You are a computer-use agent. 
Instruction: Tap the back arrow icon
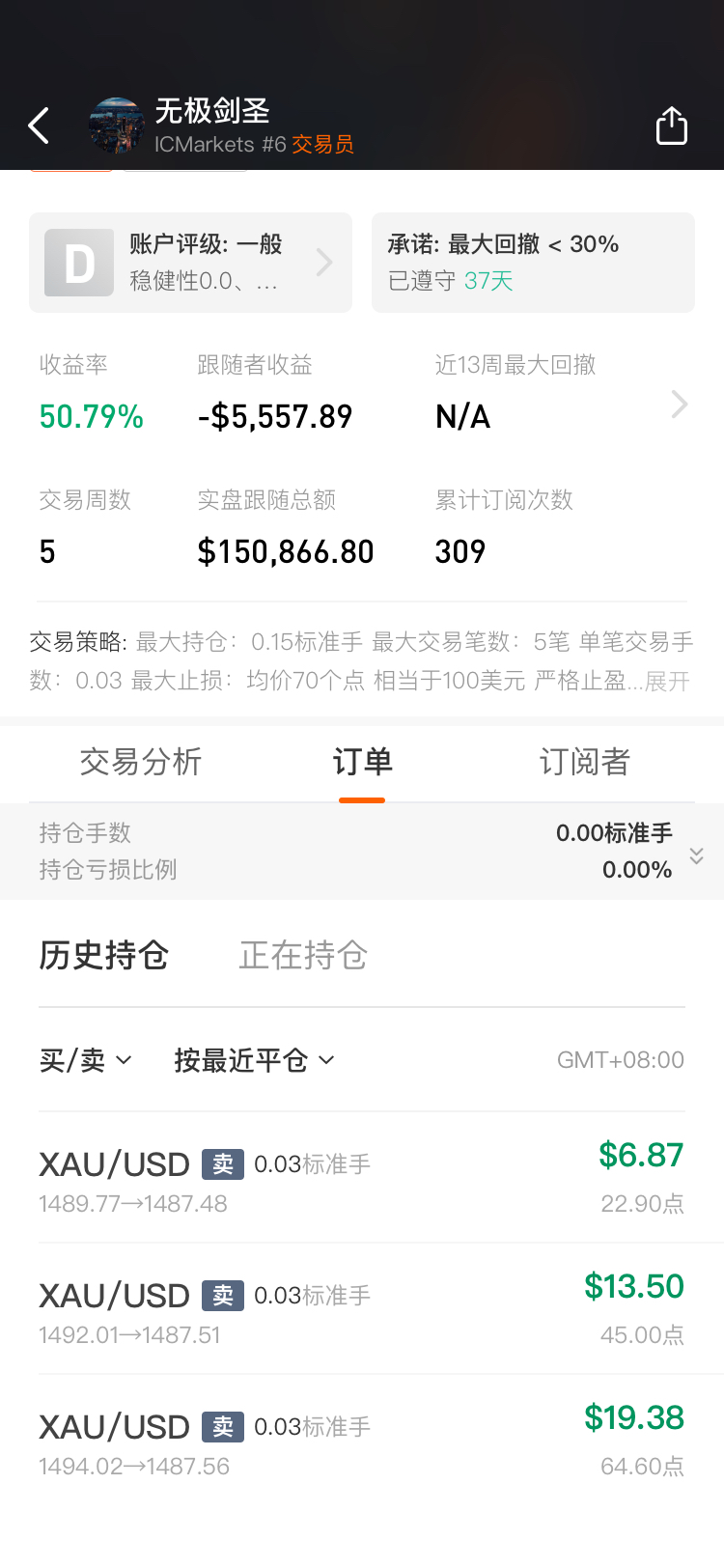pyautogui.click(x=39, y=126)
